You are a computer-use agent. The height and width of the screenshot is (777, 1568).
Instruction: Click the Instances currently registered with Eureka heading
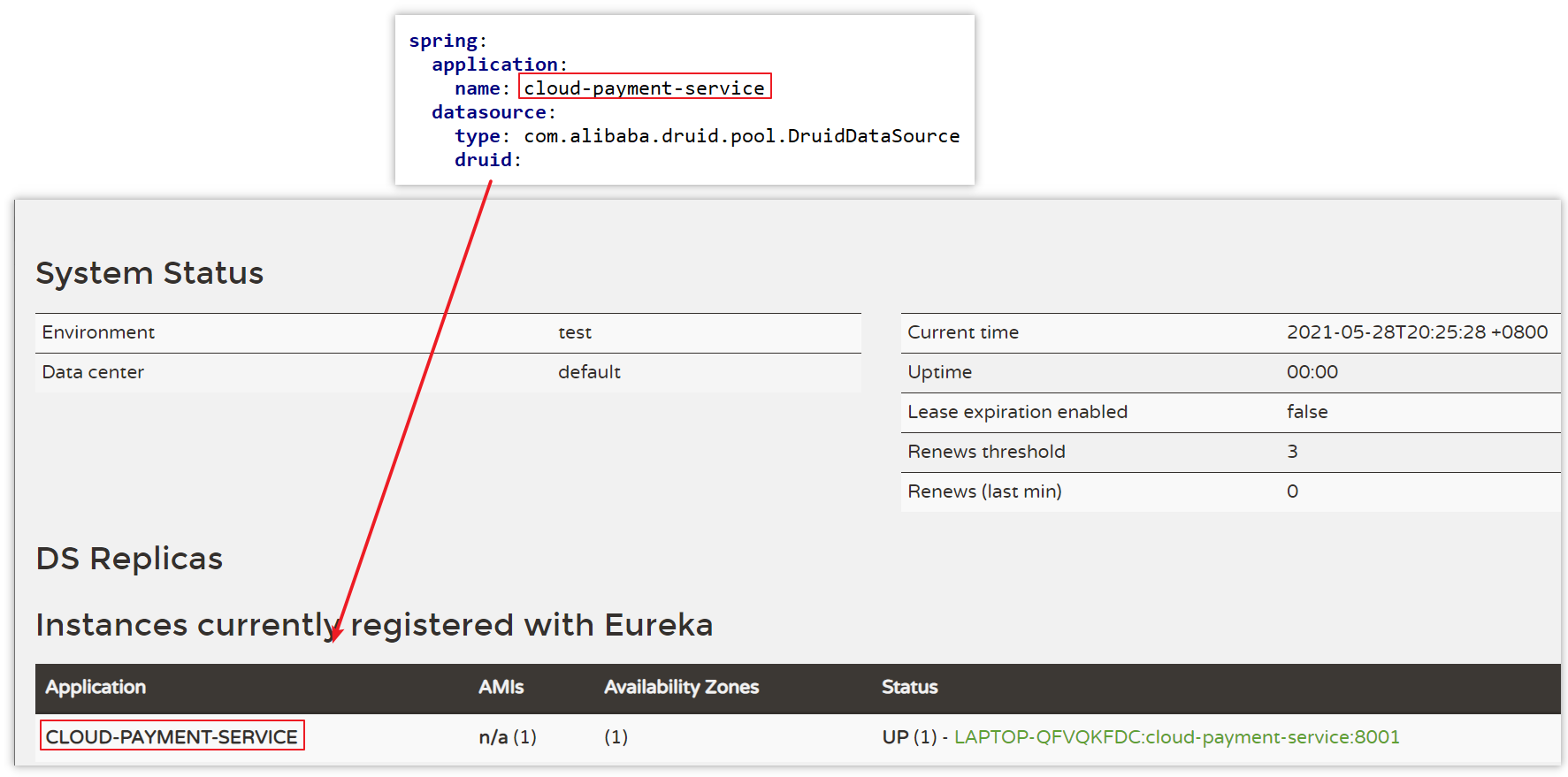tap(374, 625)
